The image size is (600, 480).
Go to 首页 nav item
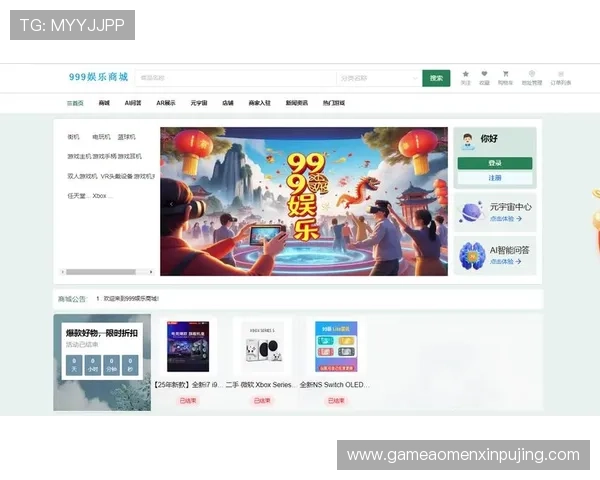point(75,103)
